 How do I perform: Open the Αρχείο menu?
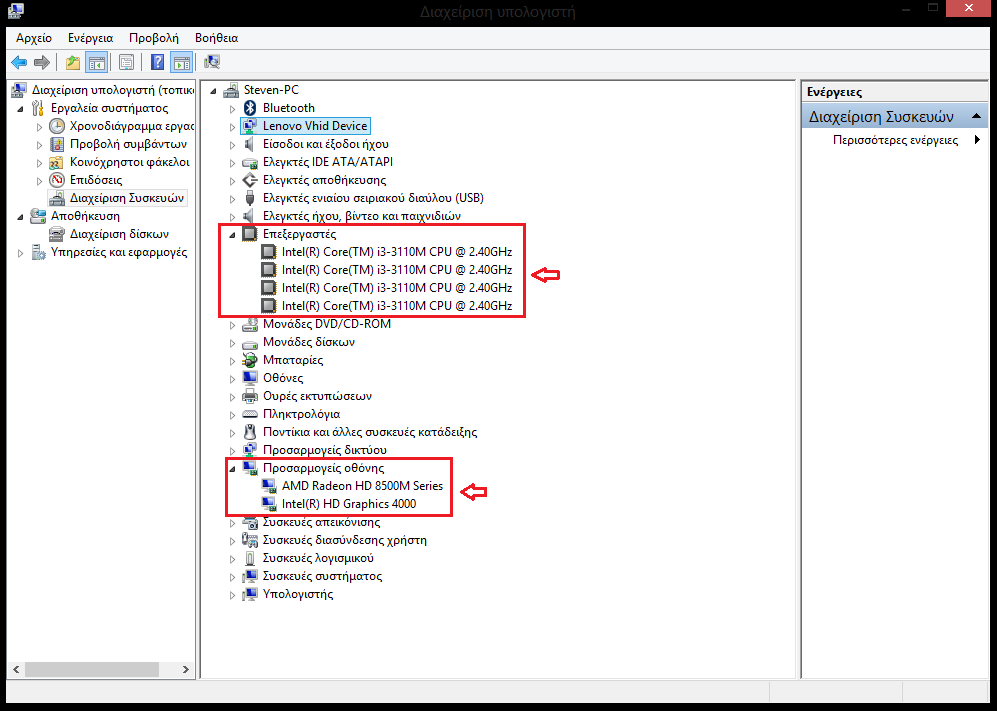tap(34, 38)
